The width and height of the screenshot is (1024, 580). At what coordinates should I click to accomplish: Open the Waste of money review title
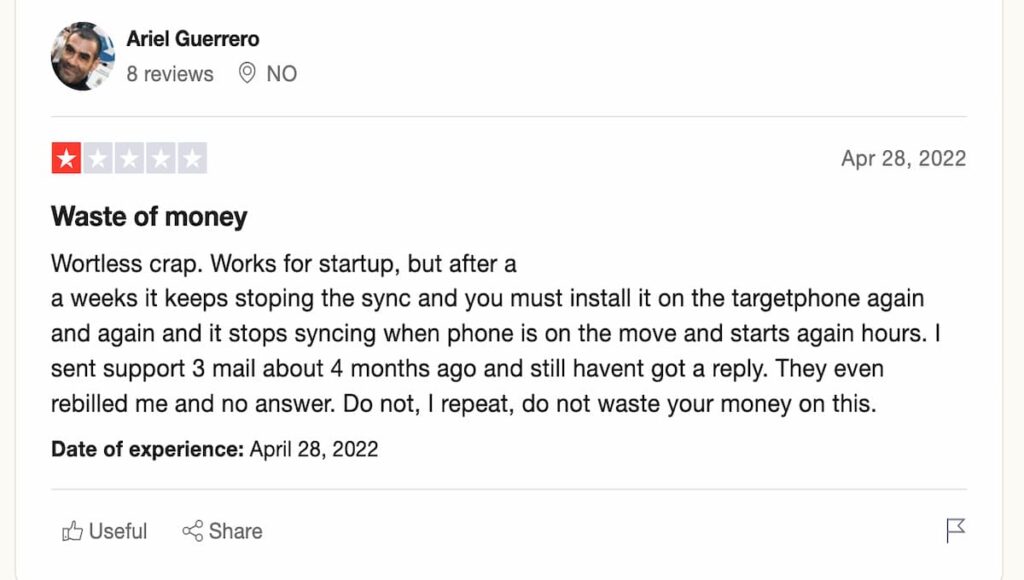150,216
